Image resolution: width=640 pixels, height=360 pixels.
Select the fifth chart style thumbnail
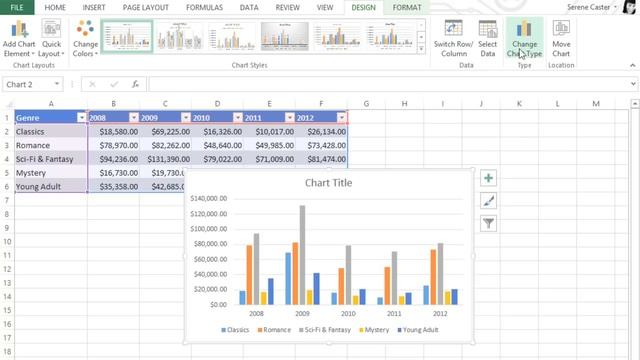(x=338, y=37)
